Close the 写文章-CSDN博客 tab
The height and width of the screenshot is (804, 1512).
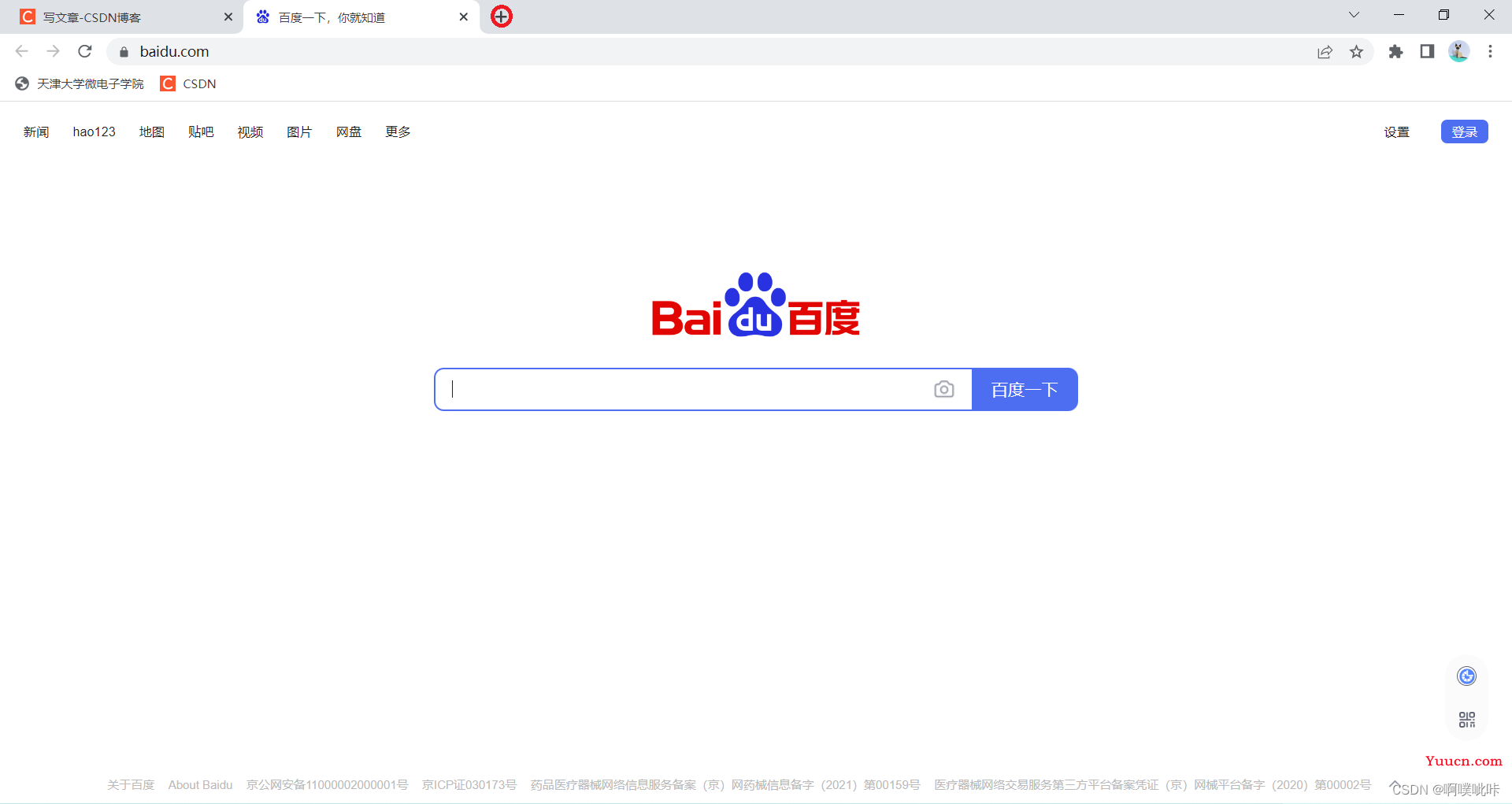[228, 17]
